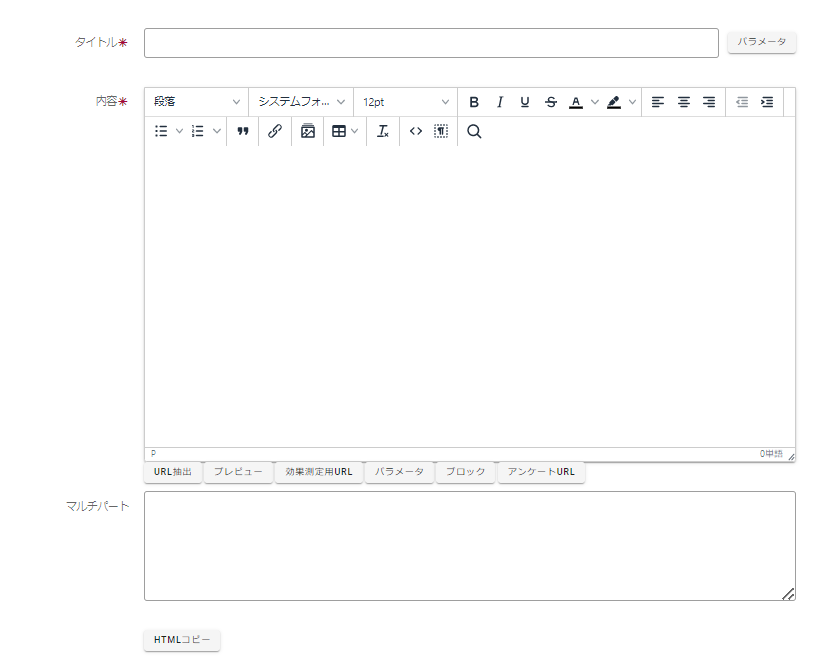
Task: Expand the font family dropdown
Action: tap(301, 102)
